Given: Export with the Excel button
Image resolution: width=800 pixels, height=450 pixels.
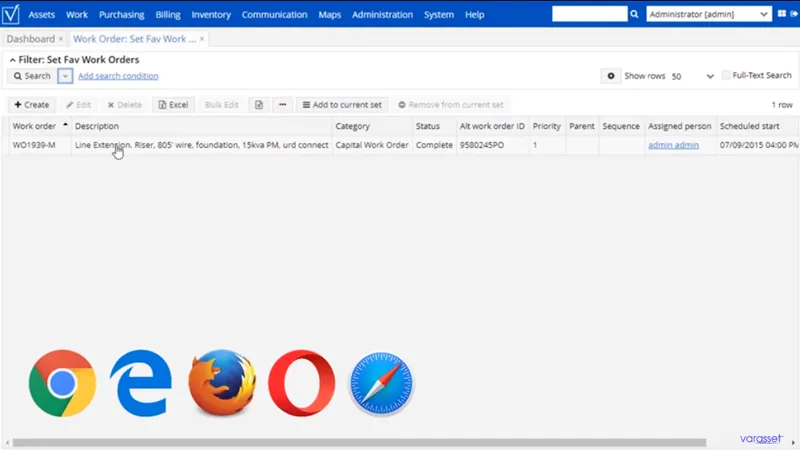Looking at the screenshot, I should click(x=173, y=105).
